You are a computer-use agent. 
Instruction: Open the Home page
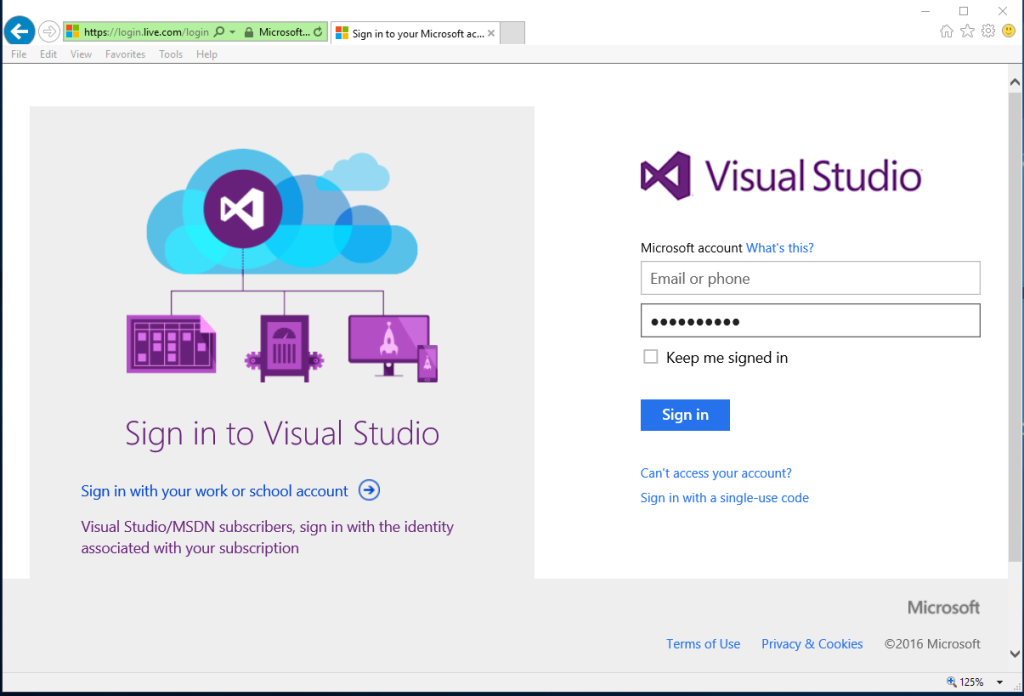pos(946,31)
